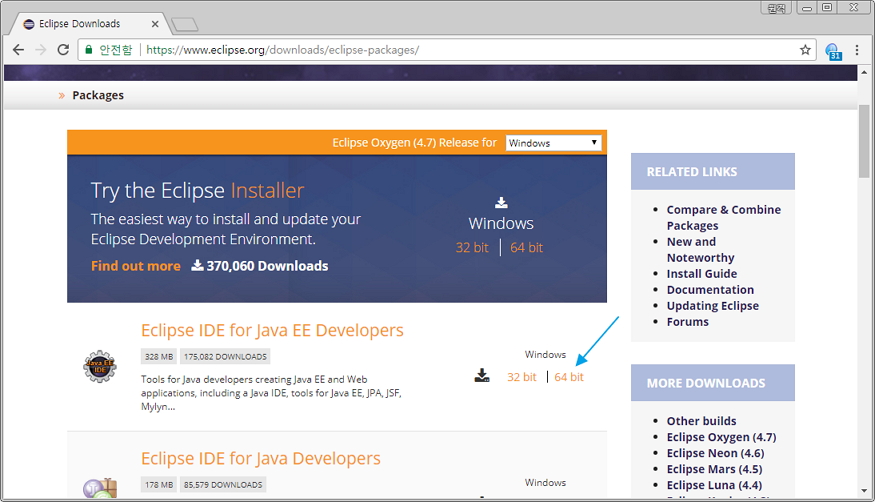Viewport: 875px width, 502px height.
Task: Bookmark this page with the star
Action: coord(805,50)
